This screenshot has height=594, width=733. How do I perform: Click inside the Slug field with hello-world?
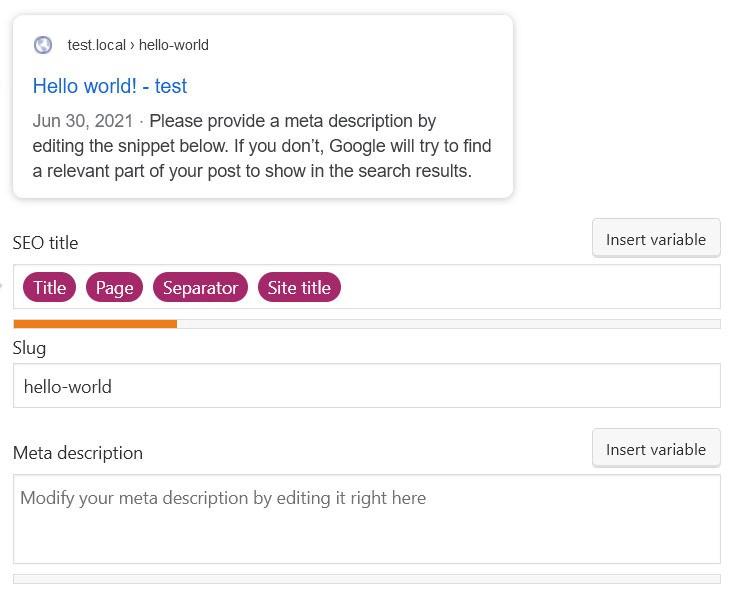[x=366, y=386]
